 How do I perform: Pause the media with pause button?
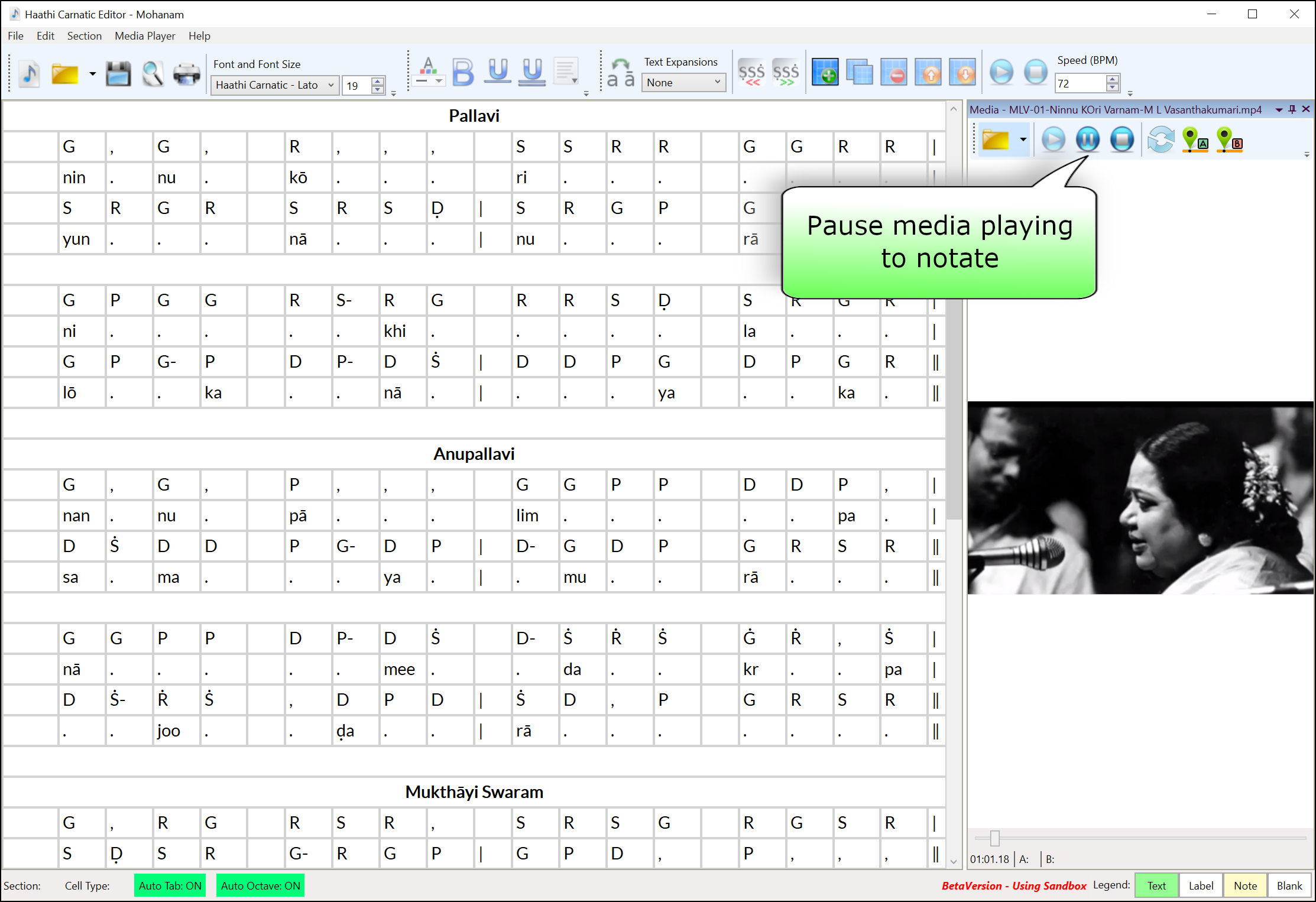(x=1087, y=140)
